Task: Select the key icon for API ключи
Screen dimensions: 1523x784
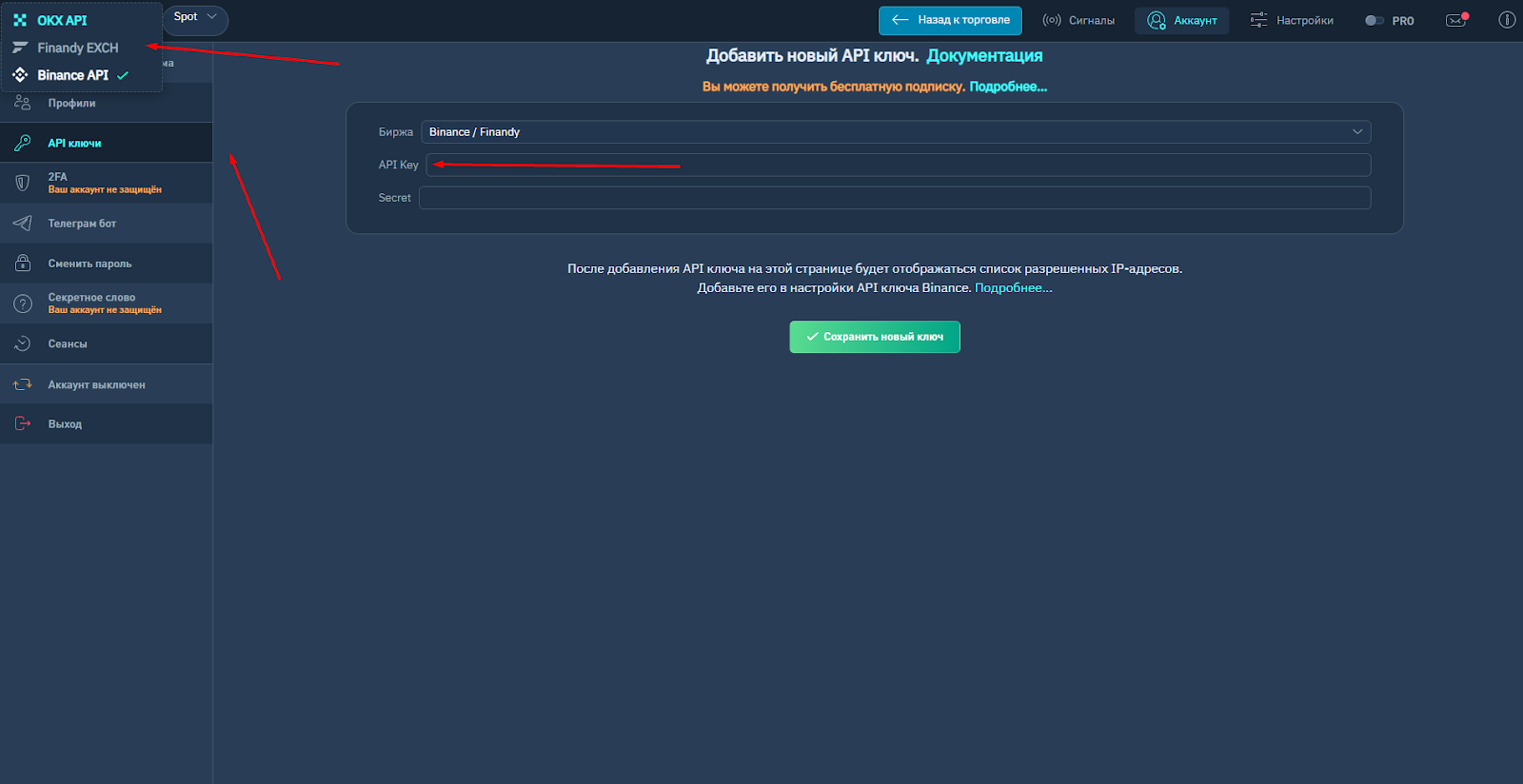Action: [x=23, y=143]
